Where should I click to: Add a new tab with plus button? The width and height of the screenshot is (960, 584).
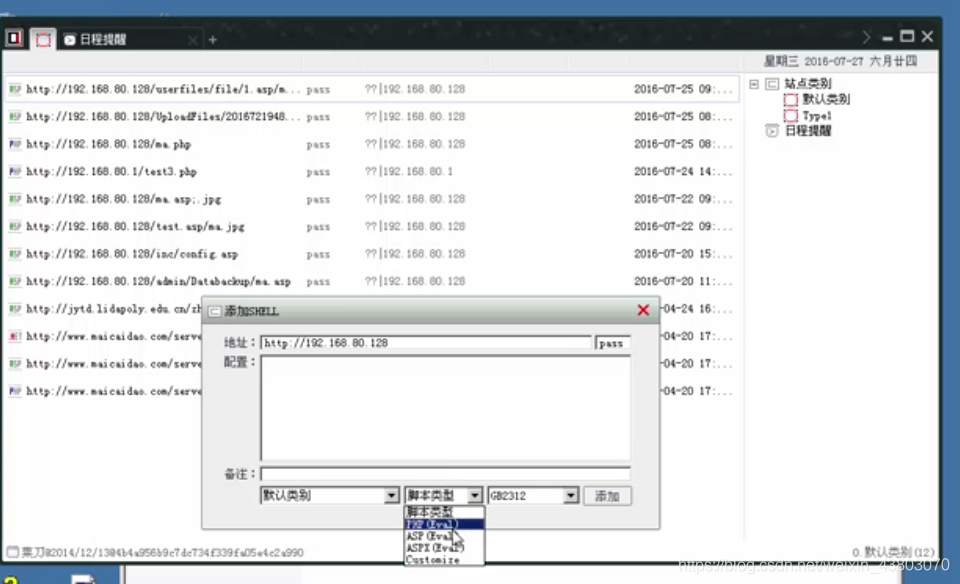(212, 40)
